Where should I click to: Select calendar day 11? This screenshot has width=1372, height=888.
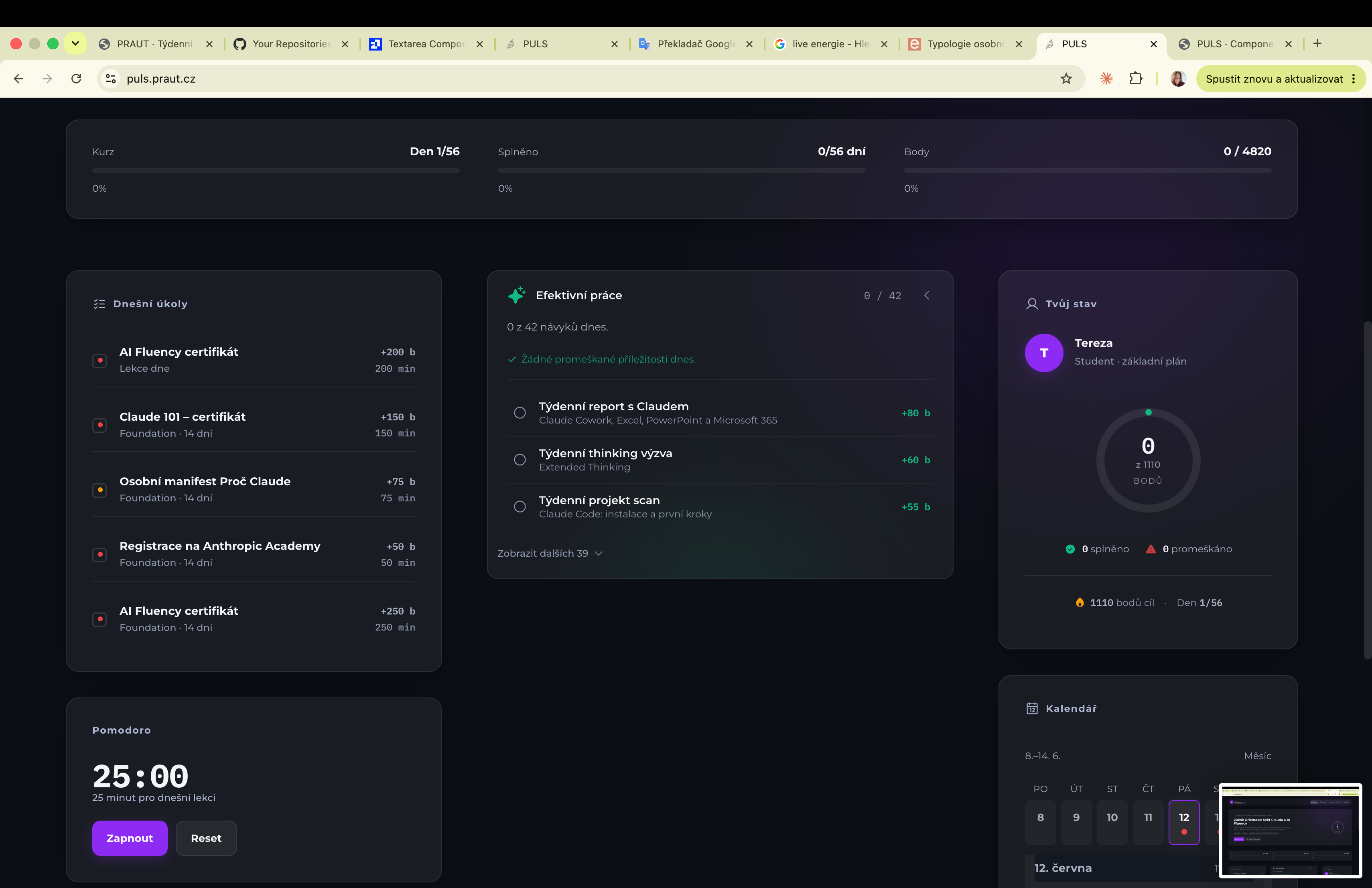(1148, 822)
